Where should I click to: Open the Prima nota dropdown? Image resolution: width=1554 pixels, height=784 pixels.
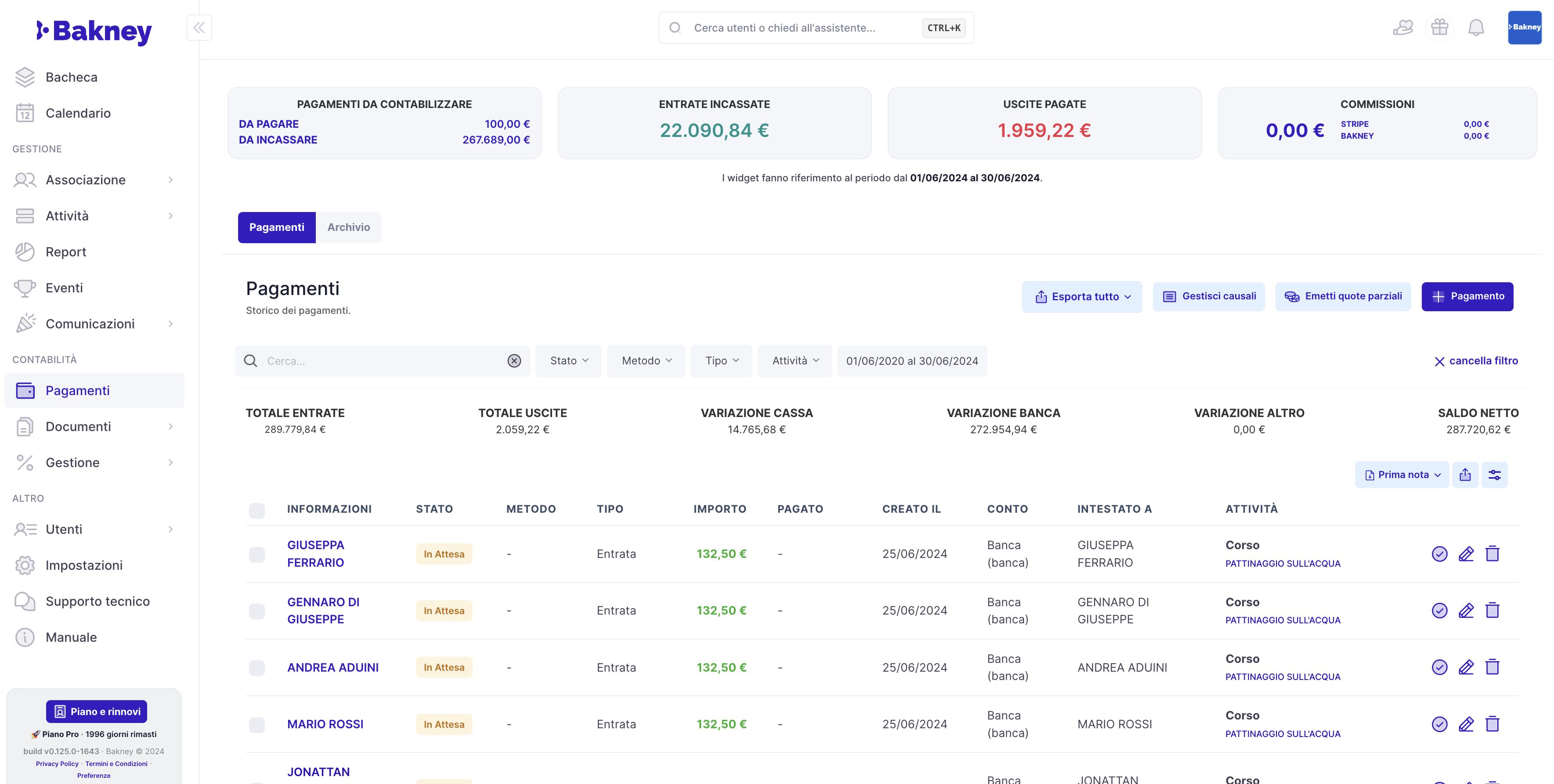click(1402, 475)
